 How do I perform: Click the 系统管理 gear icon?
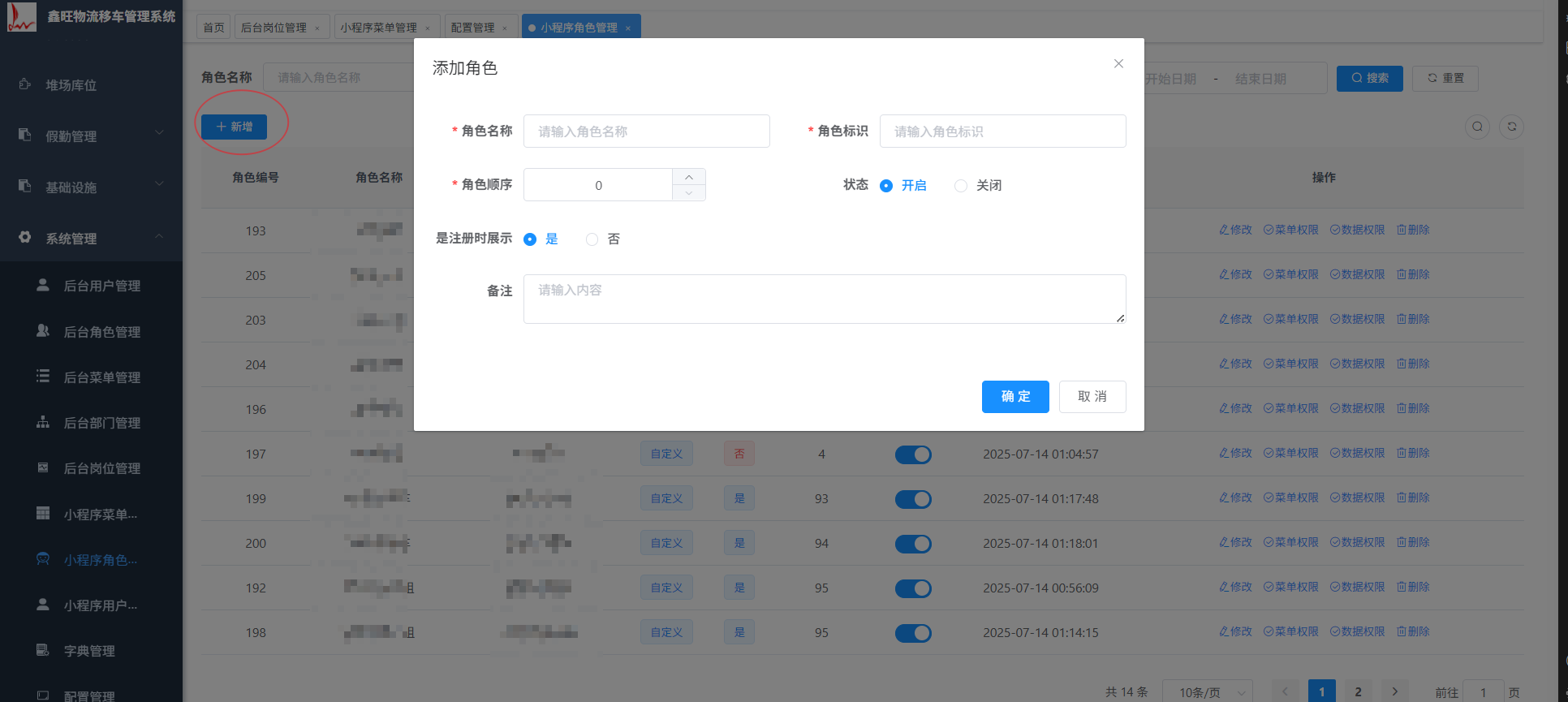[x=25, y=237]
